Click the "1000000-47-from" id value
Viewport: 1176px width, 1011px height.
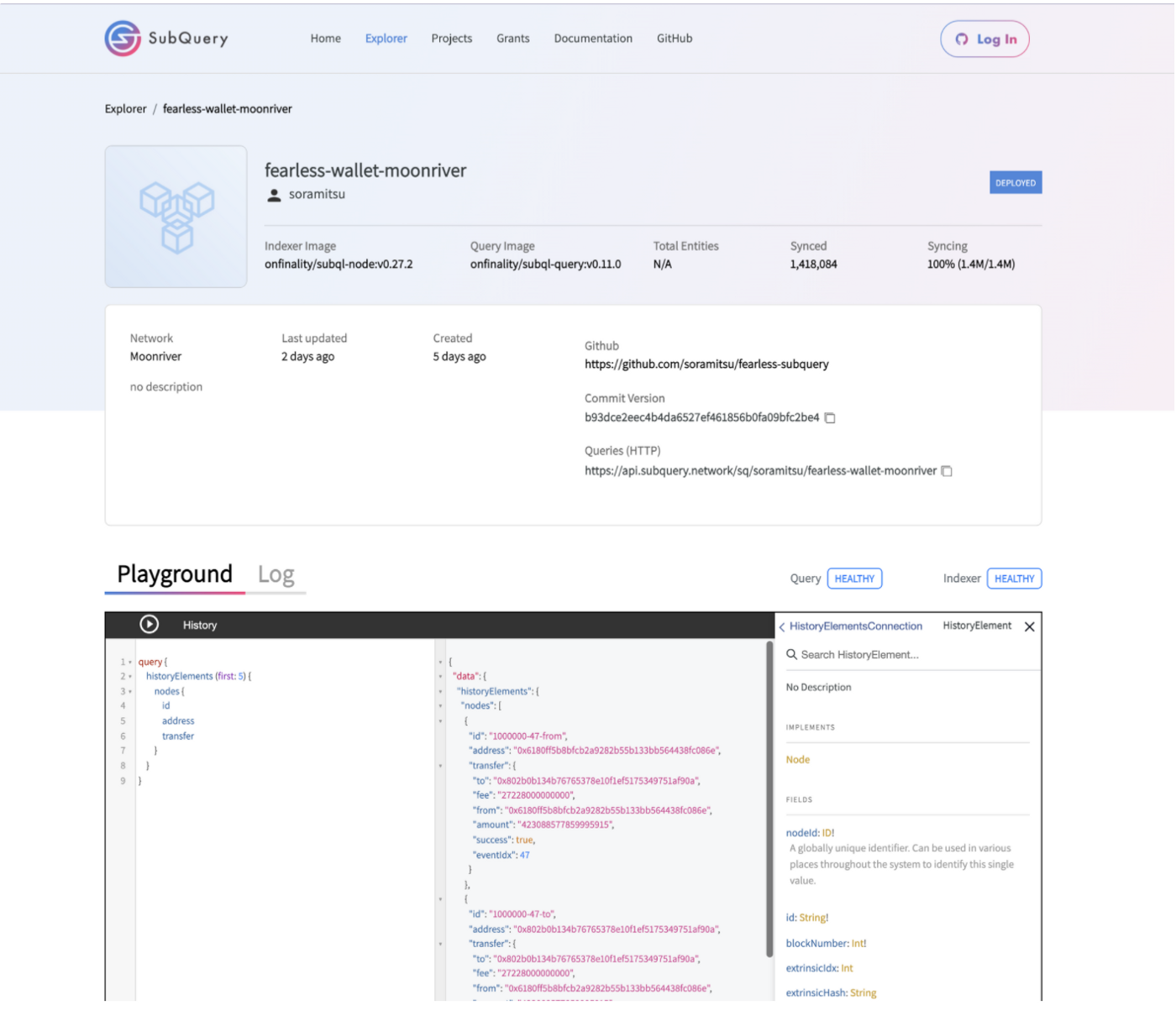pyautogui.click(x=527, y=736)
